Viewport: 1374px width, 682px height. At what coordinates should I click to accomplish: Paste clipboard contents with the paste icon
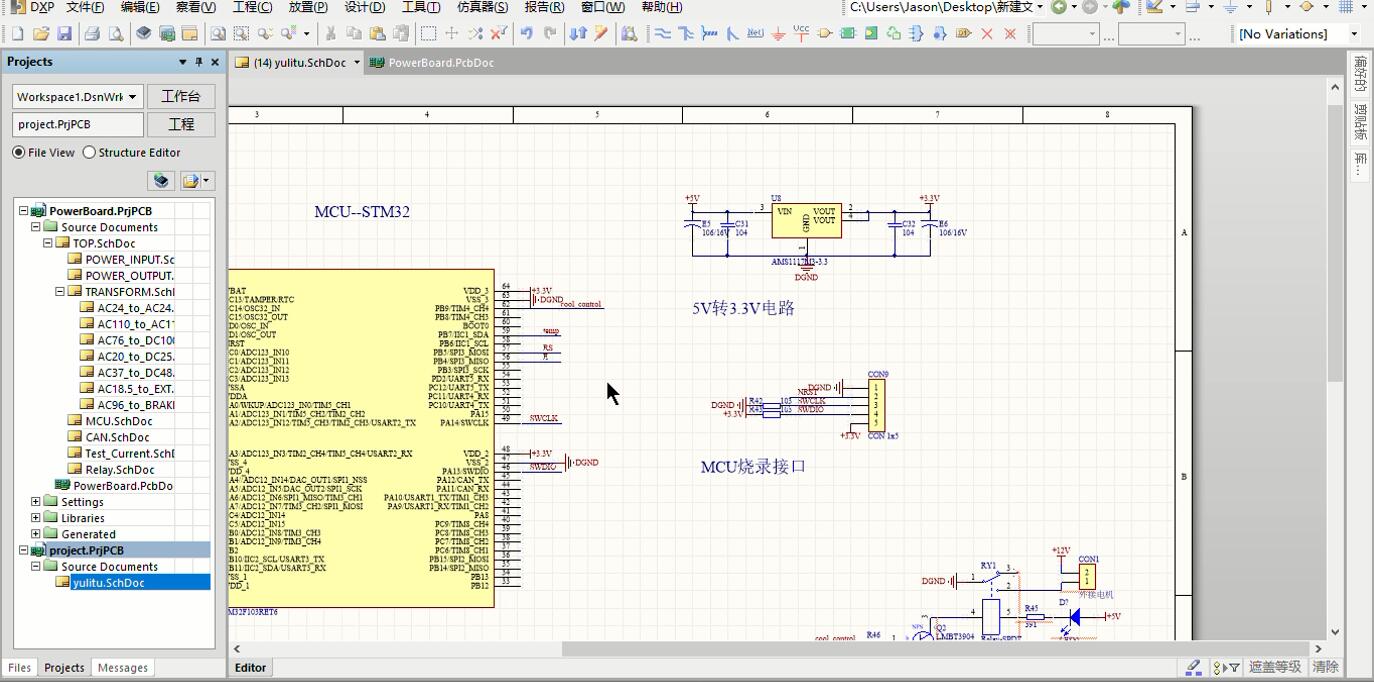tap(378, 34)
